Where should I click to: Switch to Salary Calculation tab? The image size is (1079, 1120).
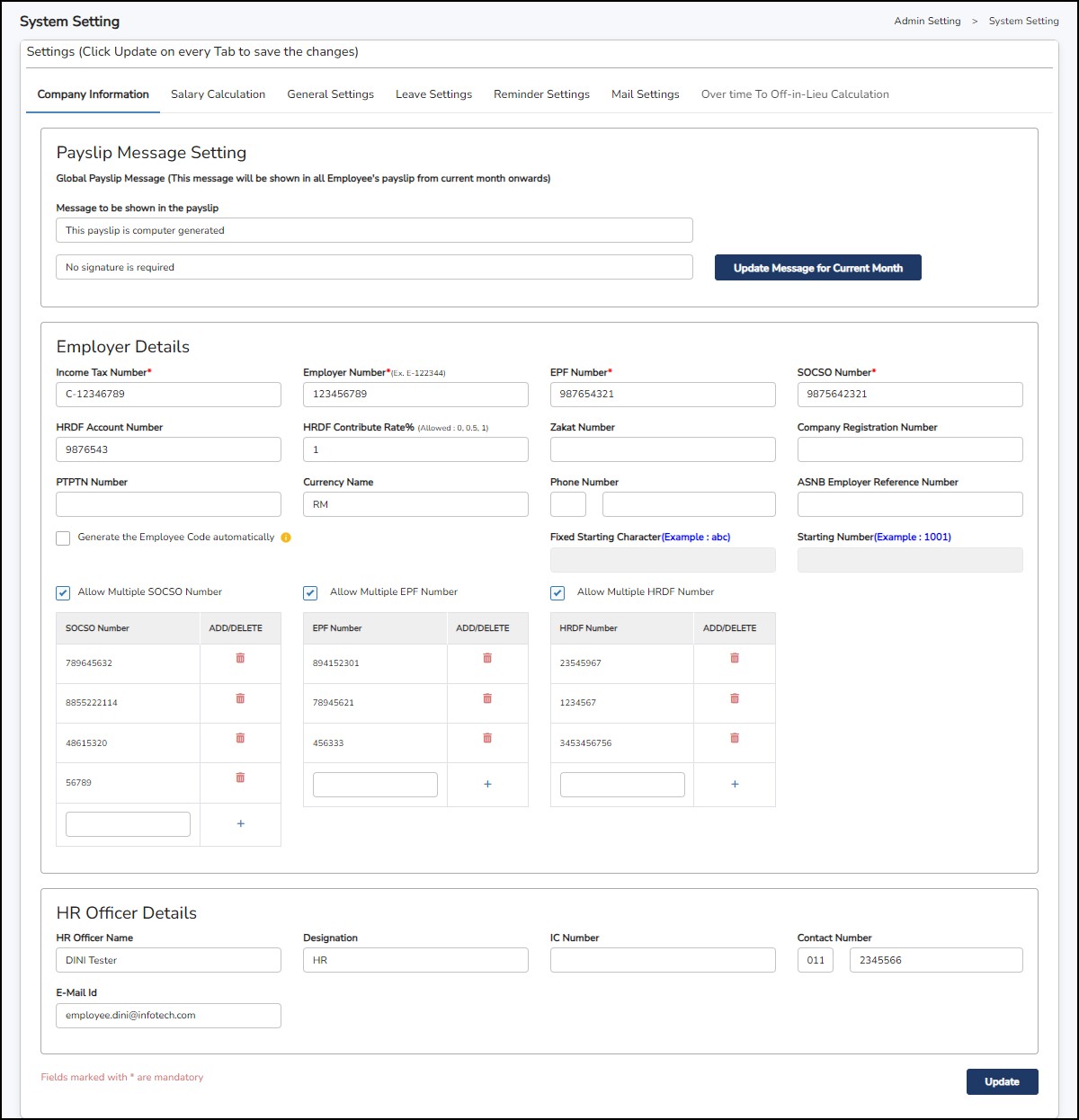click(218, 94)
